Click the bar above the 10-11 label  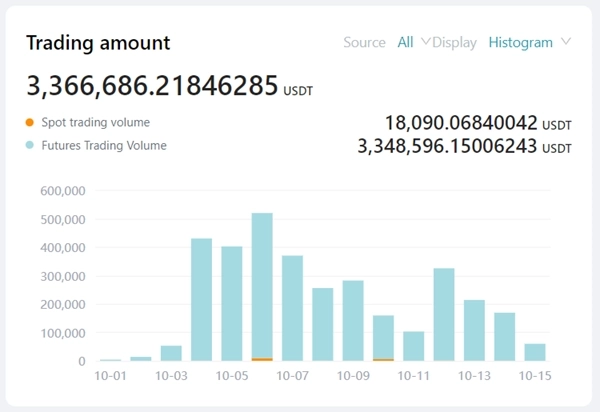[x=414, y=346]
